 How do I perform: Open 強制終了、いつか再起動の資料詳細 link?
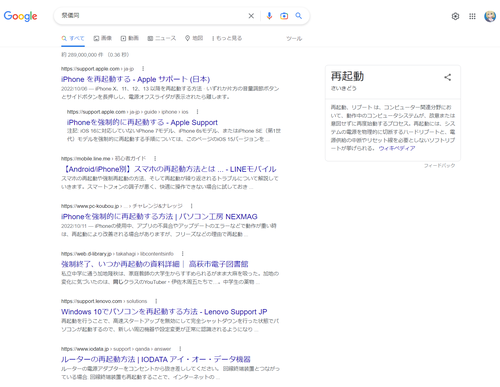click(x=155, y=264)
